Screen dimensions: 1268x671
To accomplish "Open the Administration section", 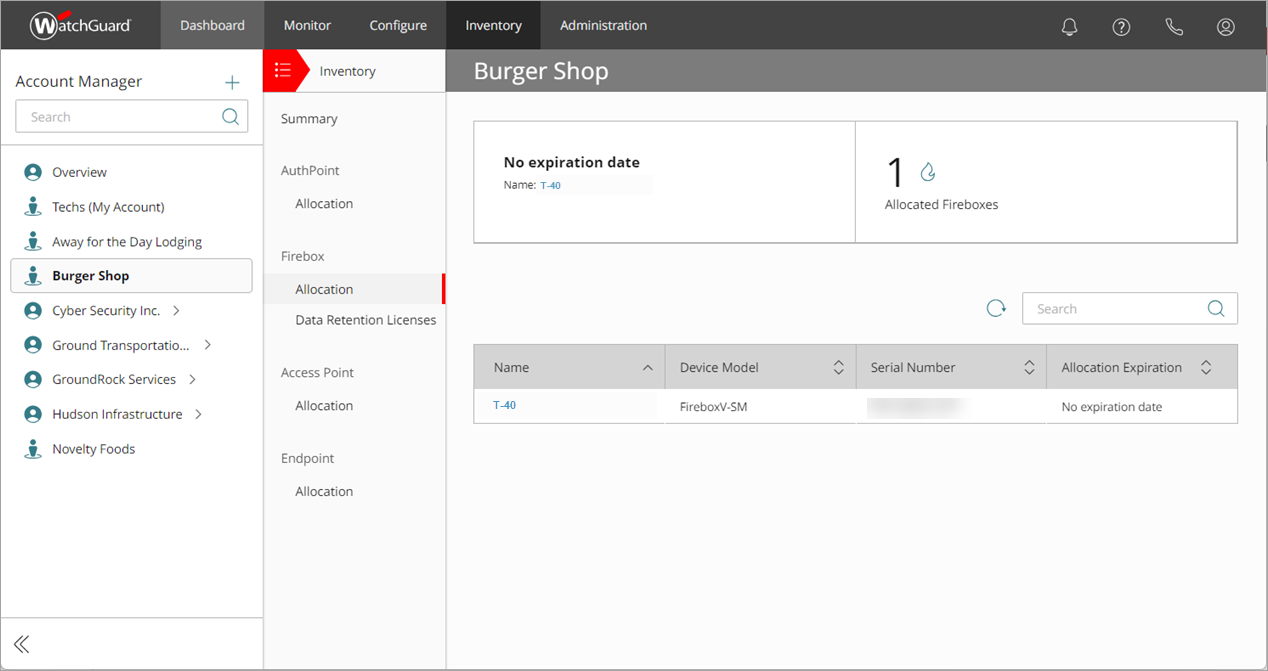I will [603, 25].
